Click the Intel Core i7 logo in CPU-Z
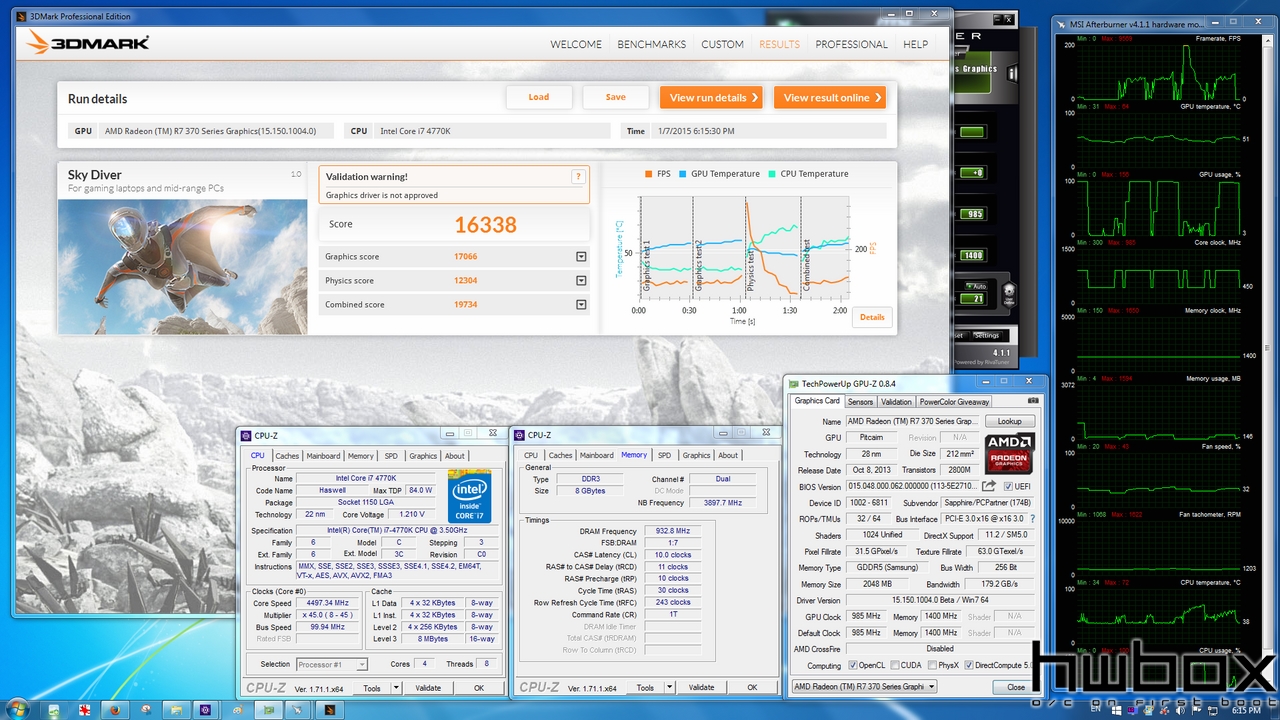 point(469,496)
